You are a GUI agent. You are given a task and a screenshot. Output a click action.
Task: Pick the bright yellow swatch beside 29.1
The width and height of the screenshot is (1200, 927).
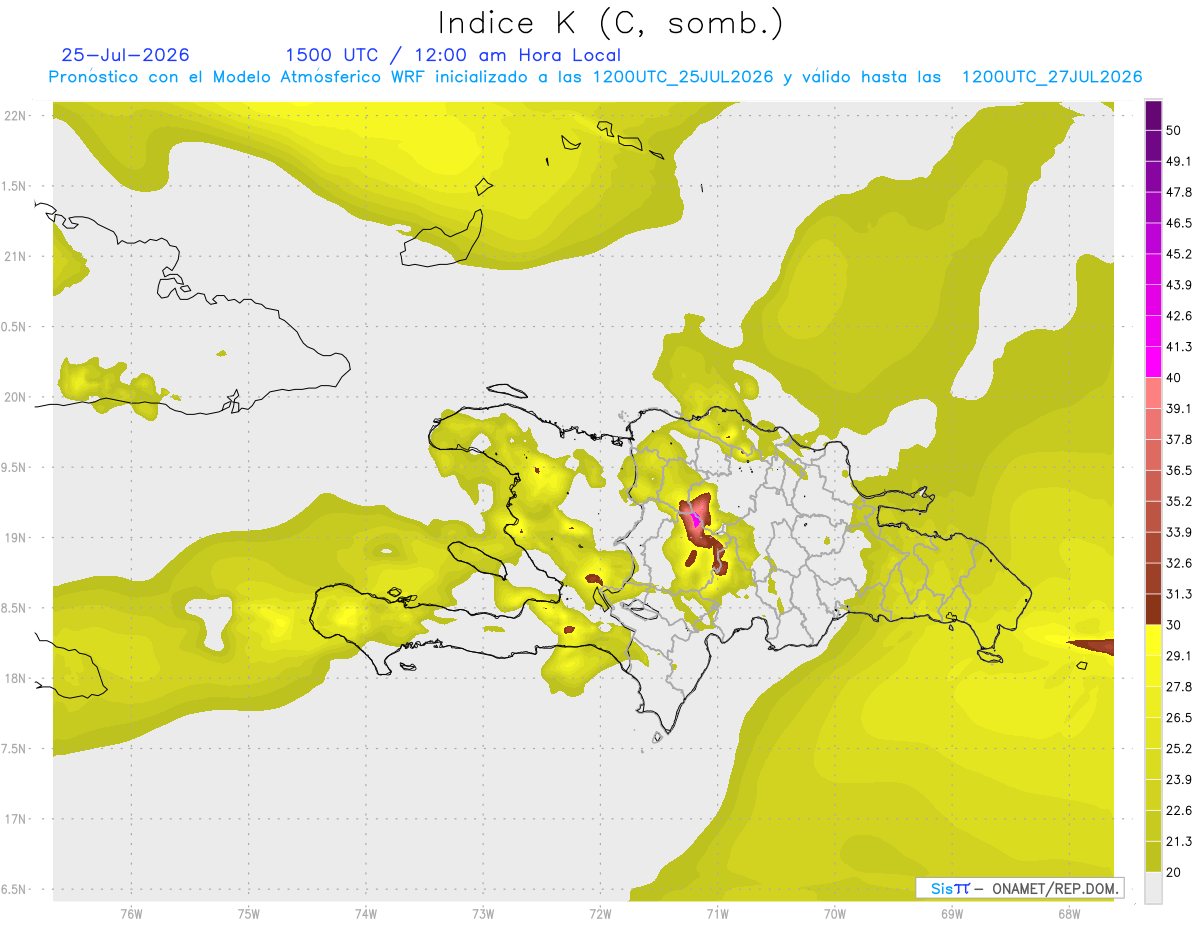1153,640
